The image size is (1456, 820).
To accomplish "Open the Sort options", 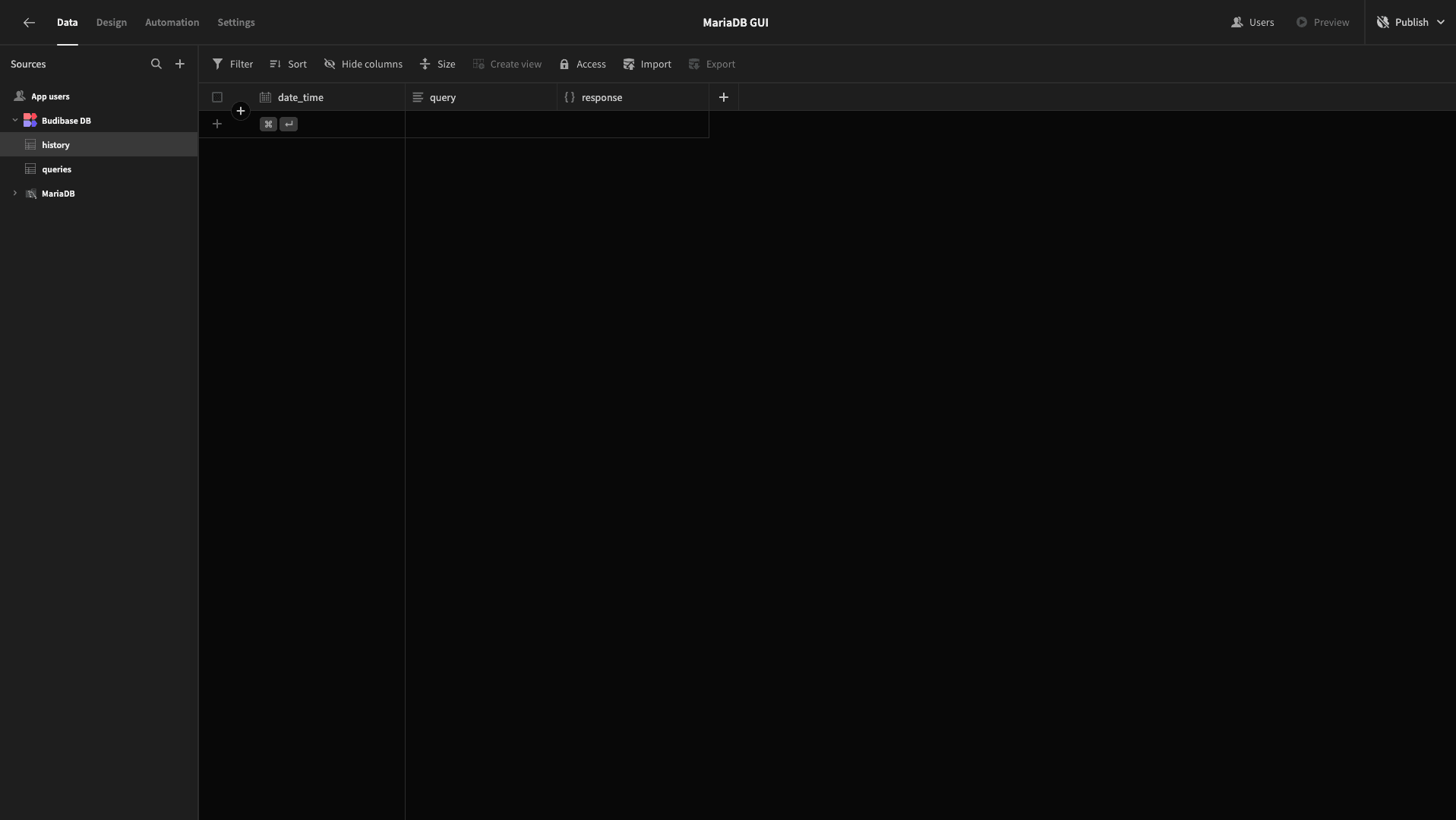I will coord(288,64).
